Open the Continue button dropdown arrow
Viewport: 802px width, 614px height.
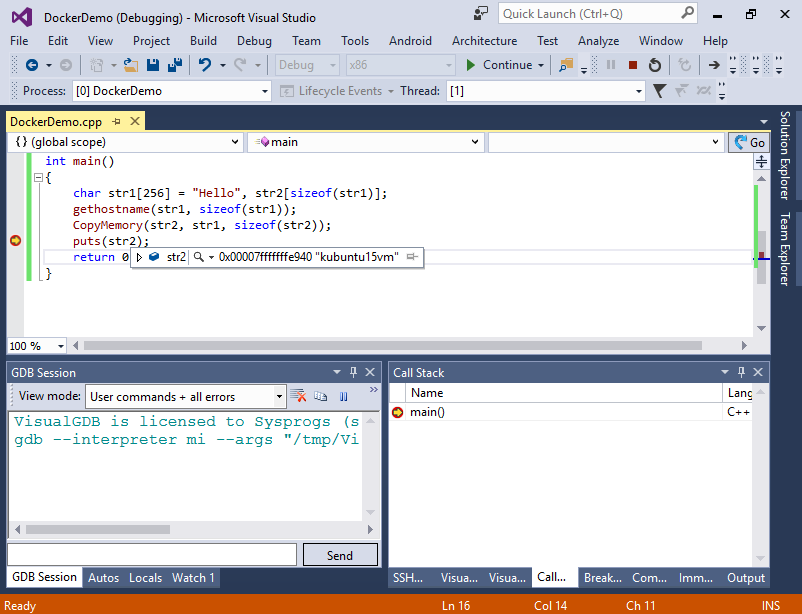pos(541,65)
